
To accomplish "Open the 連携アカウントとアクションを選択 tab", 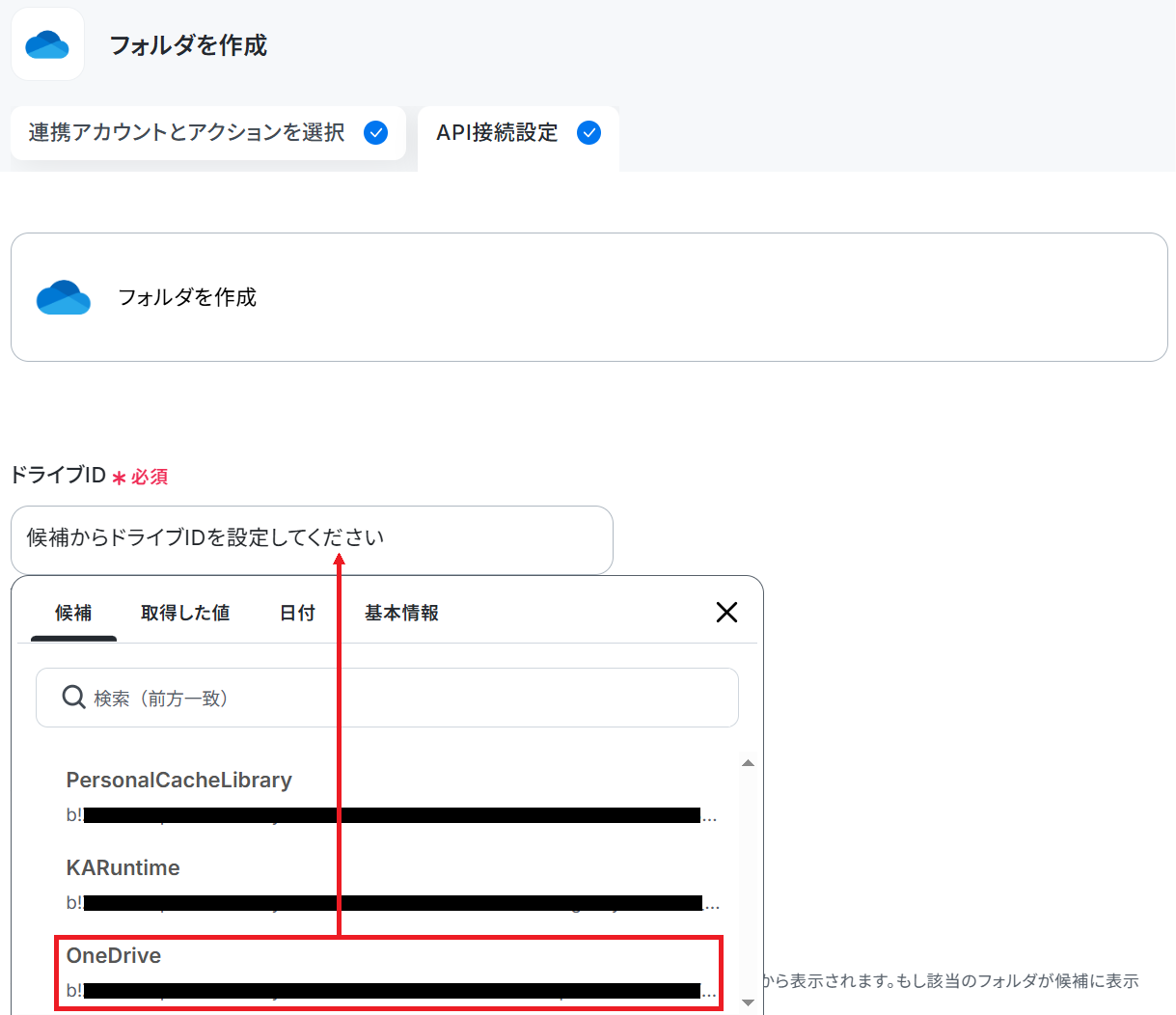I will (x=208, y=133).
